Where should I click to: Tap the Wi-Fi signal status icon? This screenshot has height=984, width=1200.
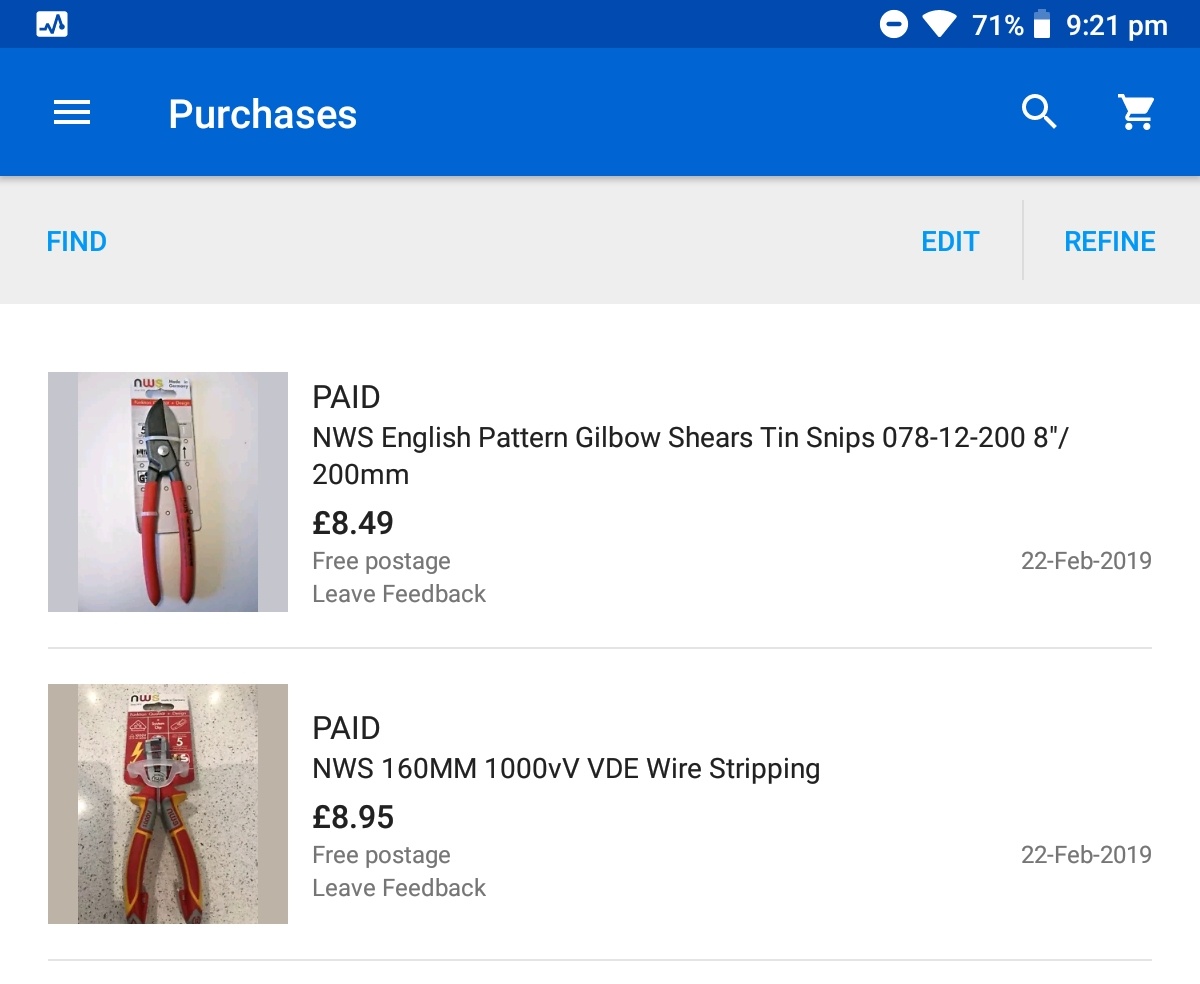pos(939,25)
